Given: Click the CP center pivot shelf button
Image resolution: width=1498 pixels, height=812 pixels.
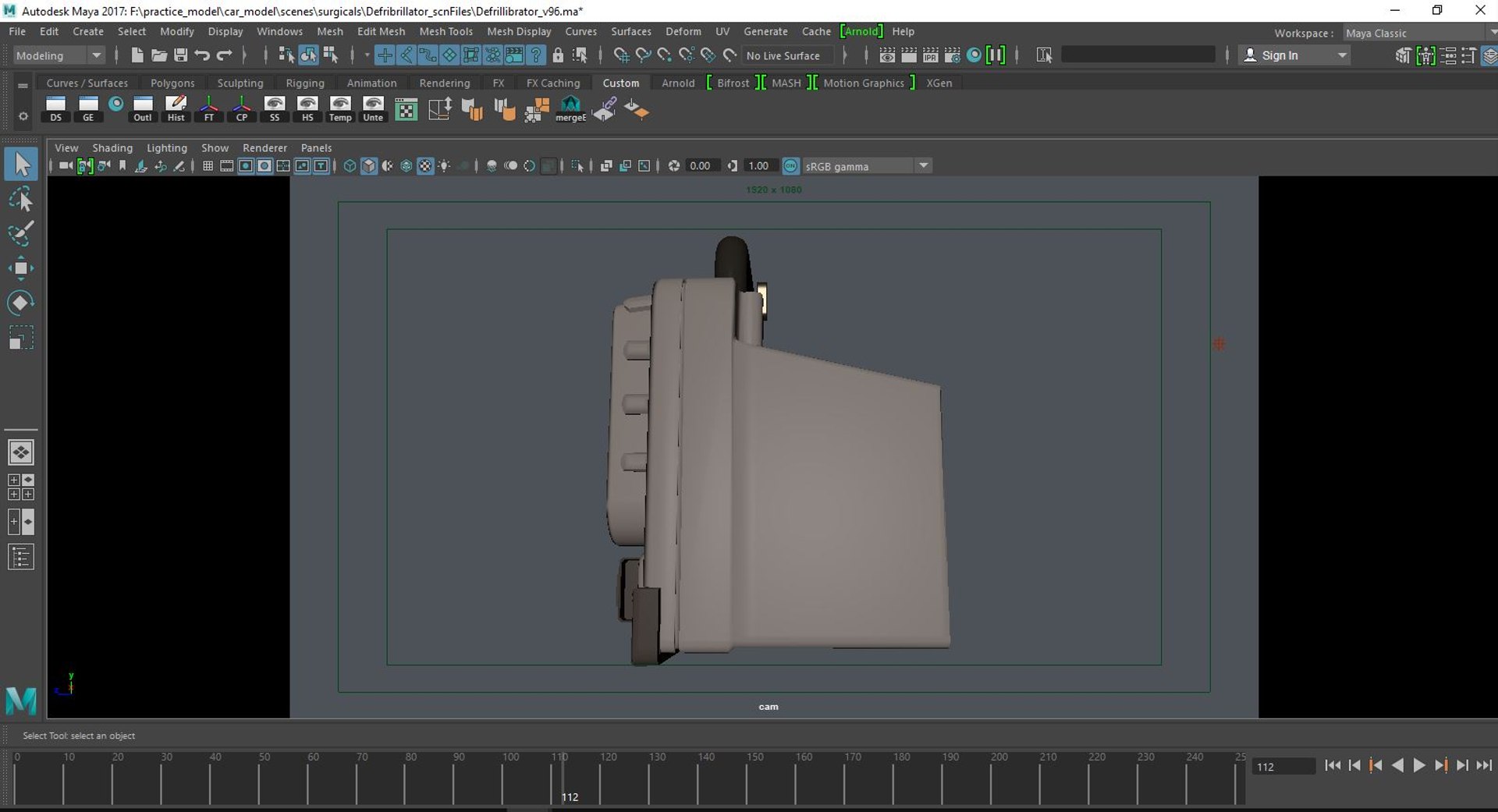Looking at the screenshot, I should coord(242,109).
